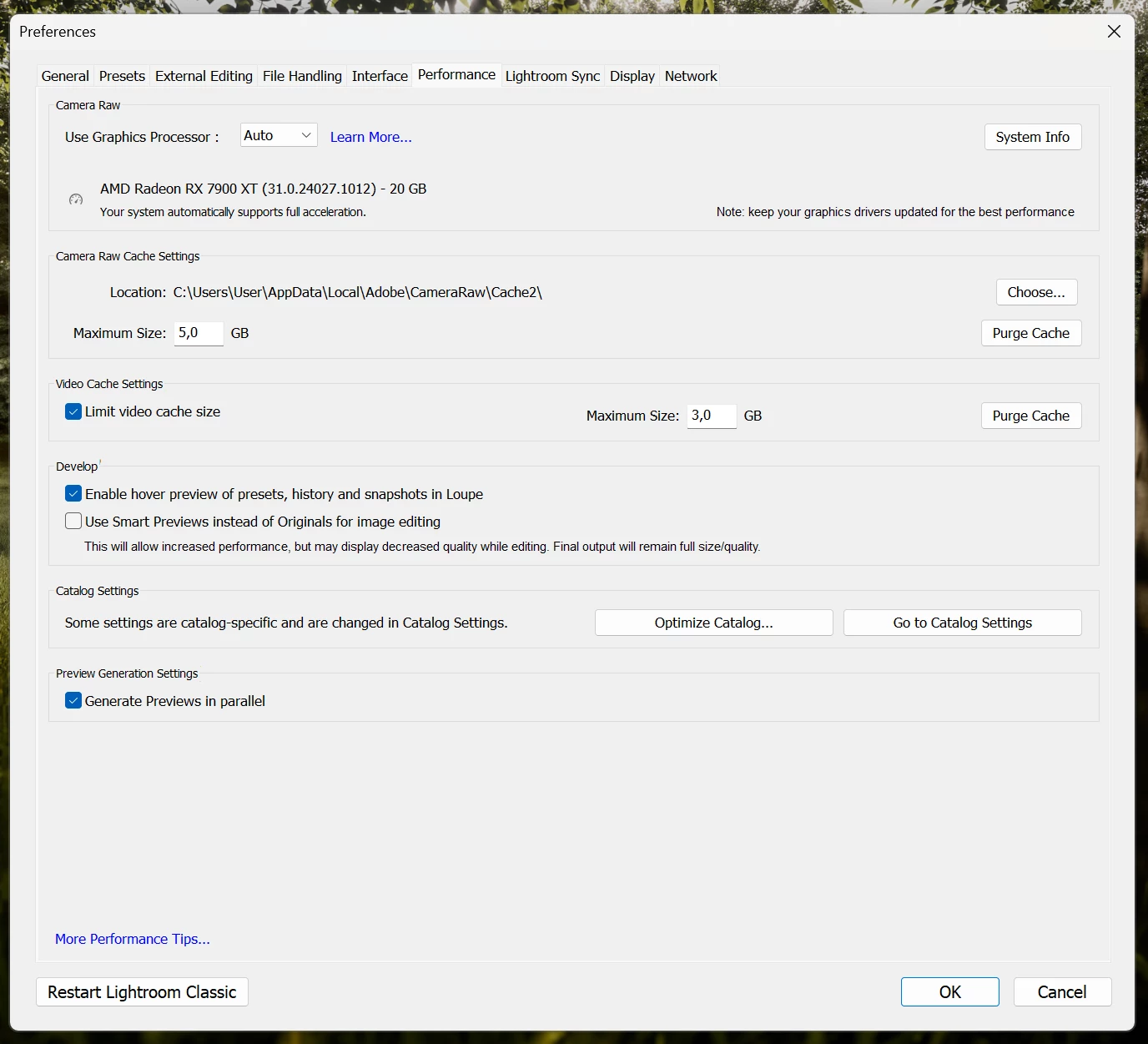Restart Lightroom Classic
Screen dimensions: 1148x1044
coord(142,992)
